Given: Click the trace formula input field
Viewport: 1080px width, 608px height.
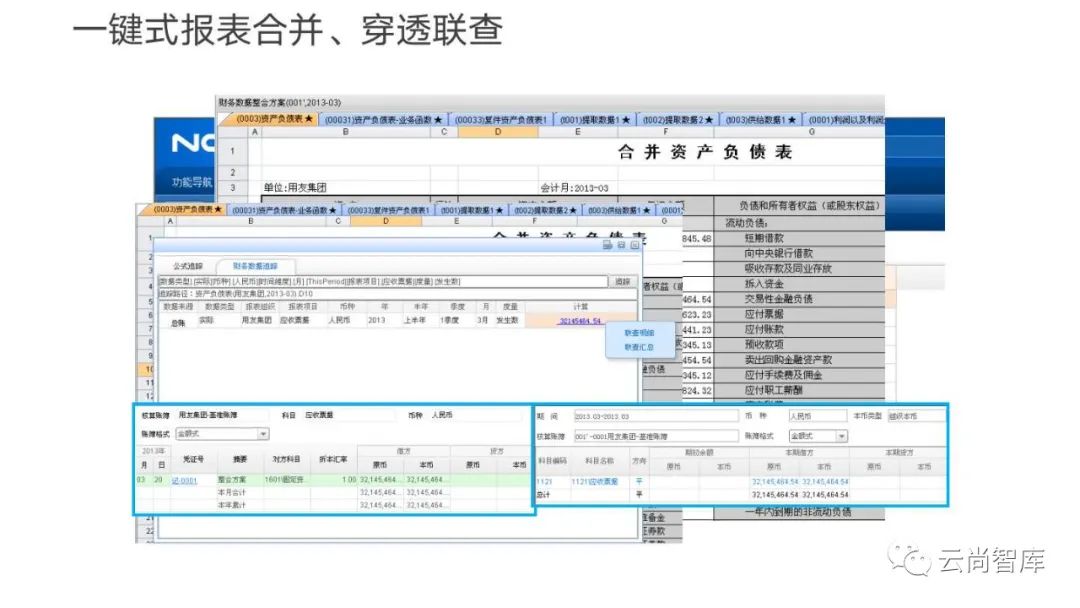Looking at the screenshot, I should (x=383, y=282).
